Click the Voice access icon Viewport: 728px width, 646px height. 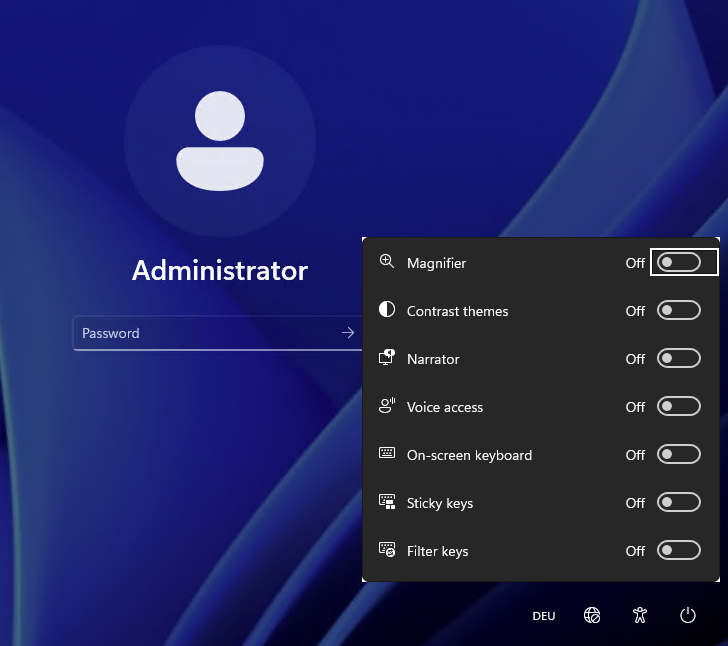[x=386, y=405]
